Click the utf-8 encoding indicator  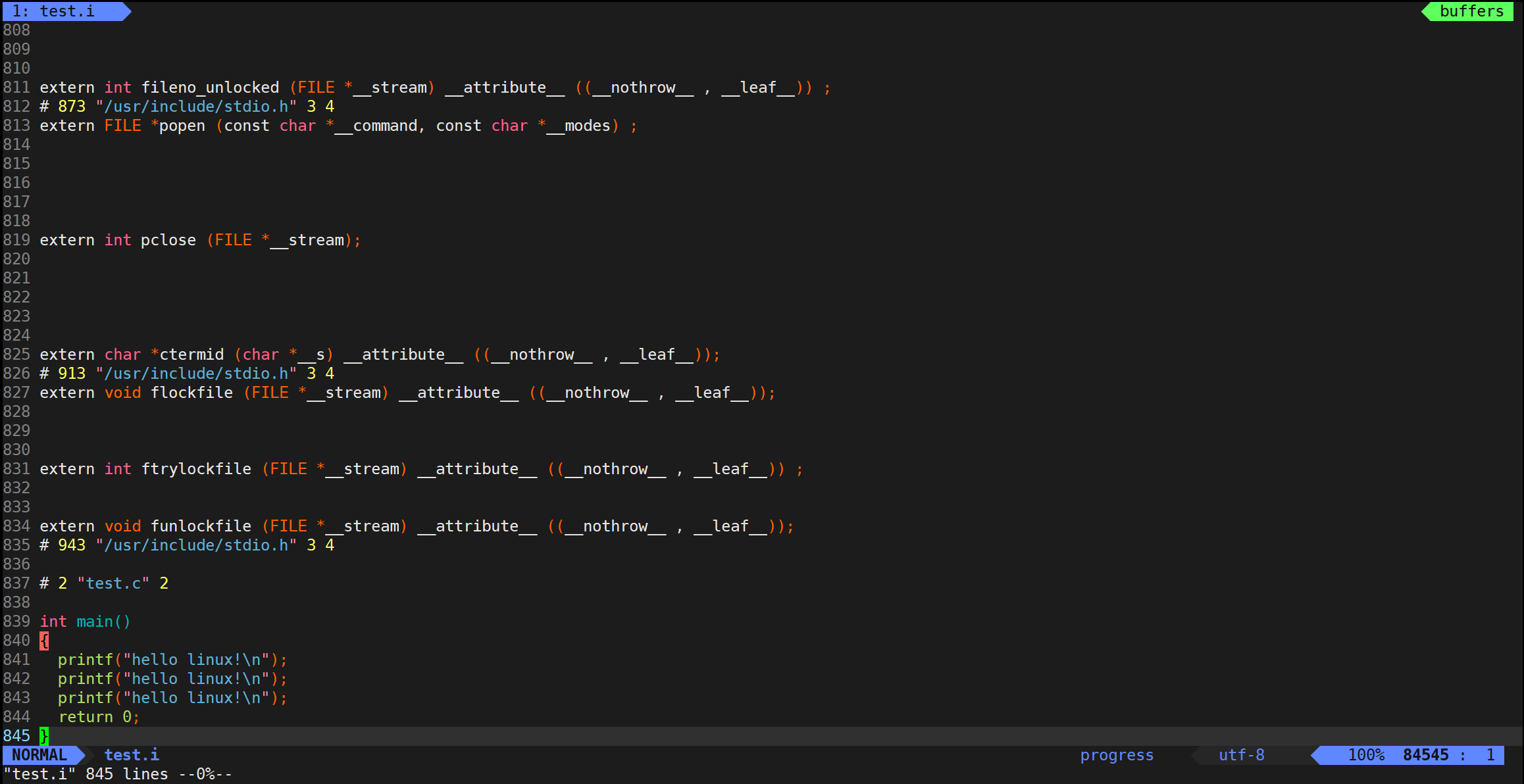[x=1241, y=755]
